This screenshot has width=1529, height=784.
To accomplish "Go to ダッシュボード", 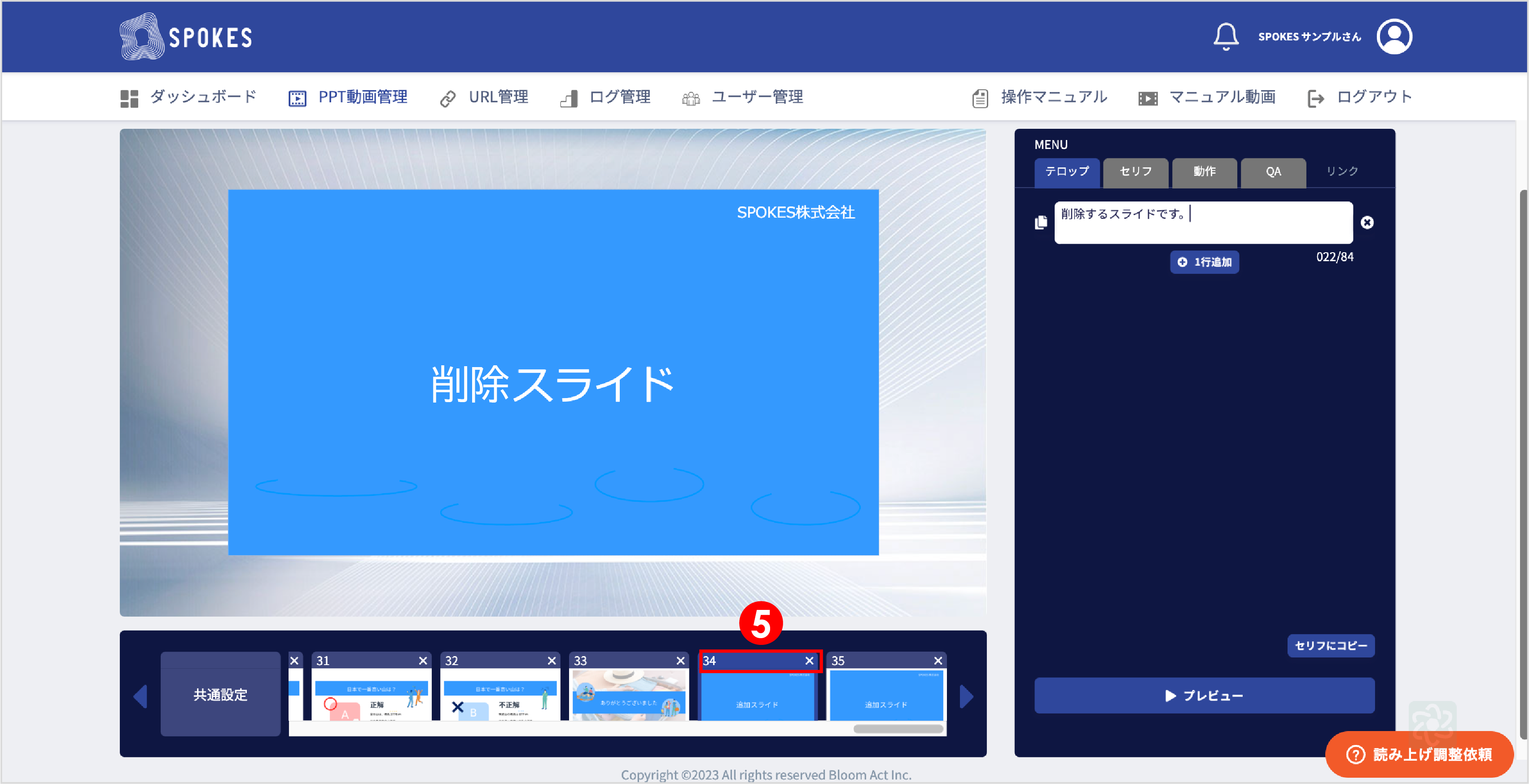I will [x=188, y=97].
